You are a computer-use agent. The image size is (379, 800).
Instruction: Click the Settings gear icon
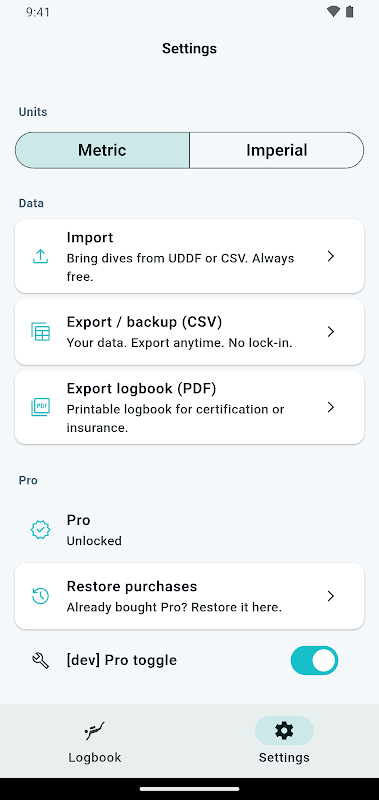(284, 731)
